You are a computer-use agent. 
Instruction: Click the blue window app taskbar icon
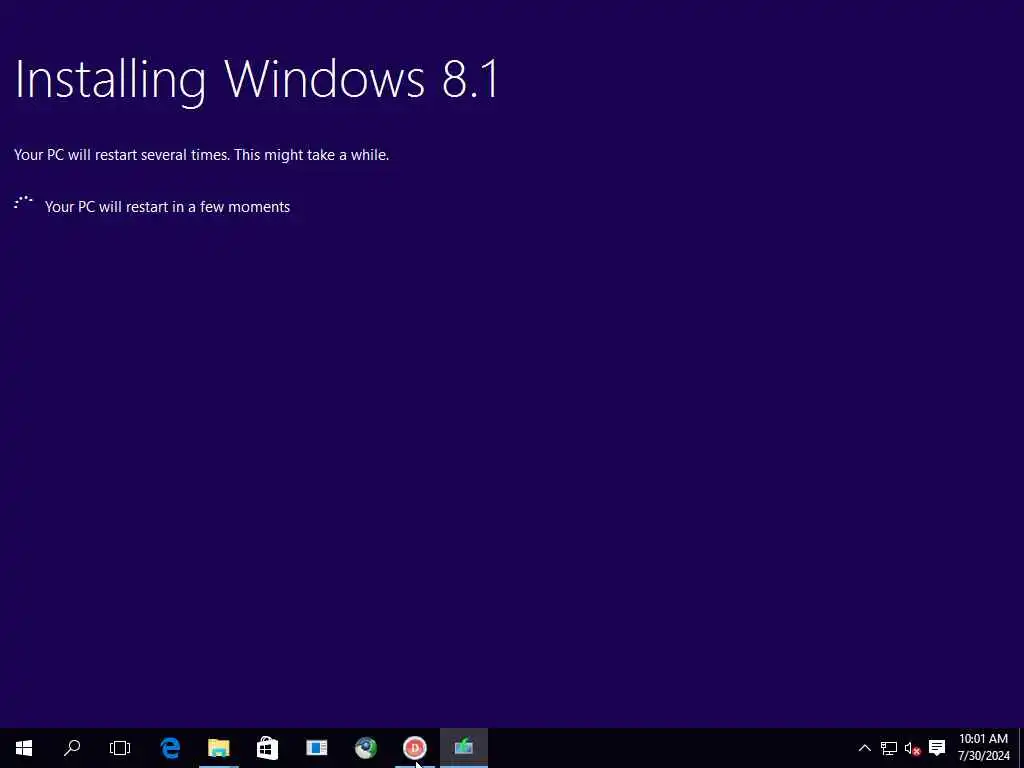click(317, 748)
